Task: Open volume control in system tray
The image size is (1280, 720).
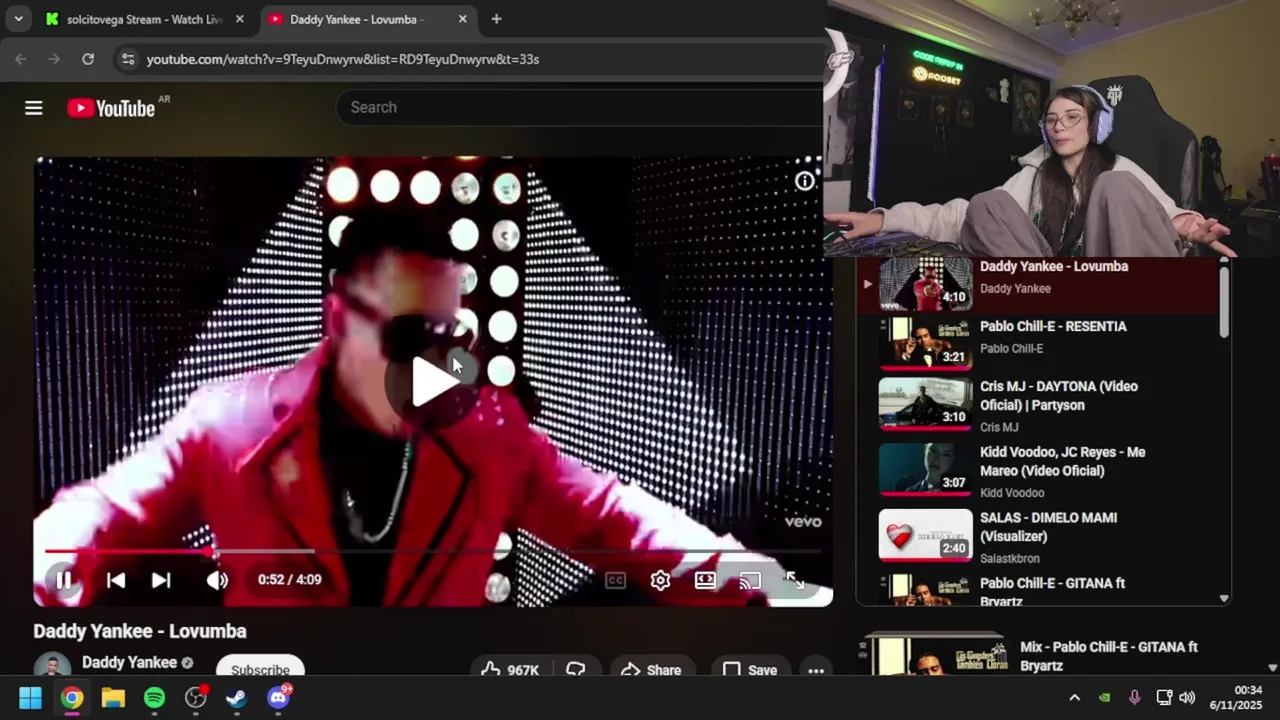Action: tap(1187, 698)
